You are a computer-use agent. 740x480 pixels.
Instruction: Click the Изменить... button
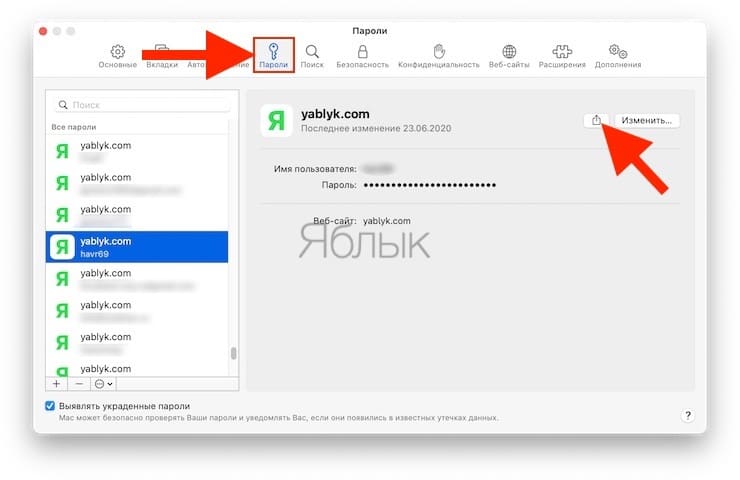click(x=647, y=120)
